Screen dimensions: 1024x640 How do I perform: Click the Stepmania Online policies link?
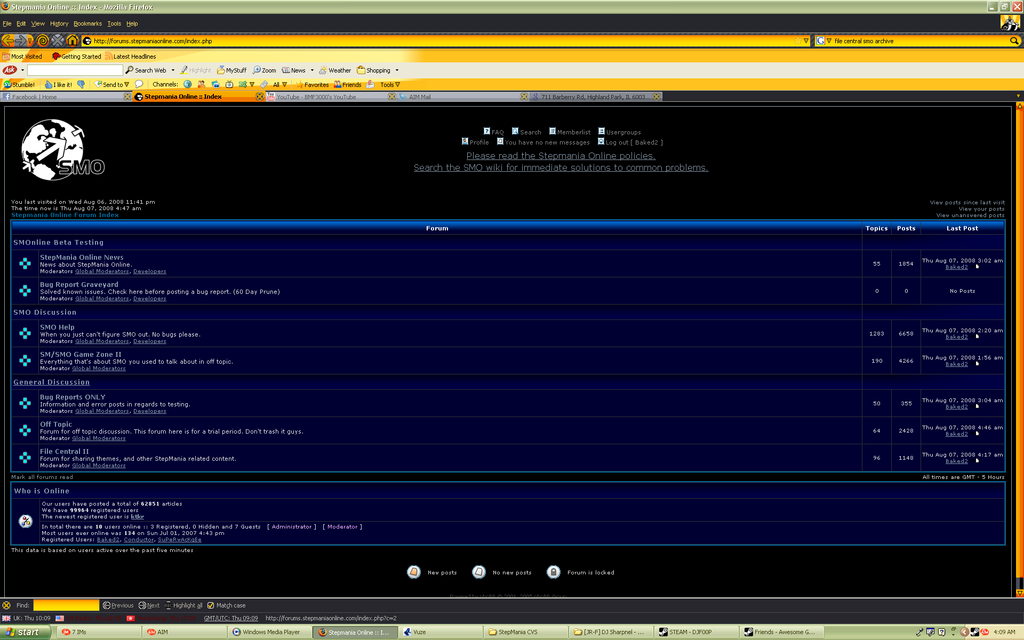pos(560,156)
